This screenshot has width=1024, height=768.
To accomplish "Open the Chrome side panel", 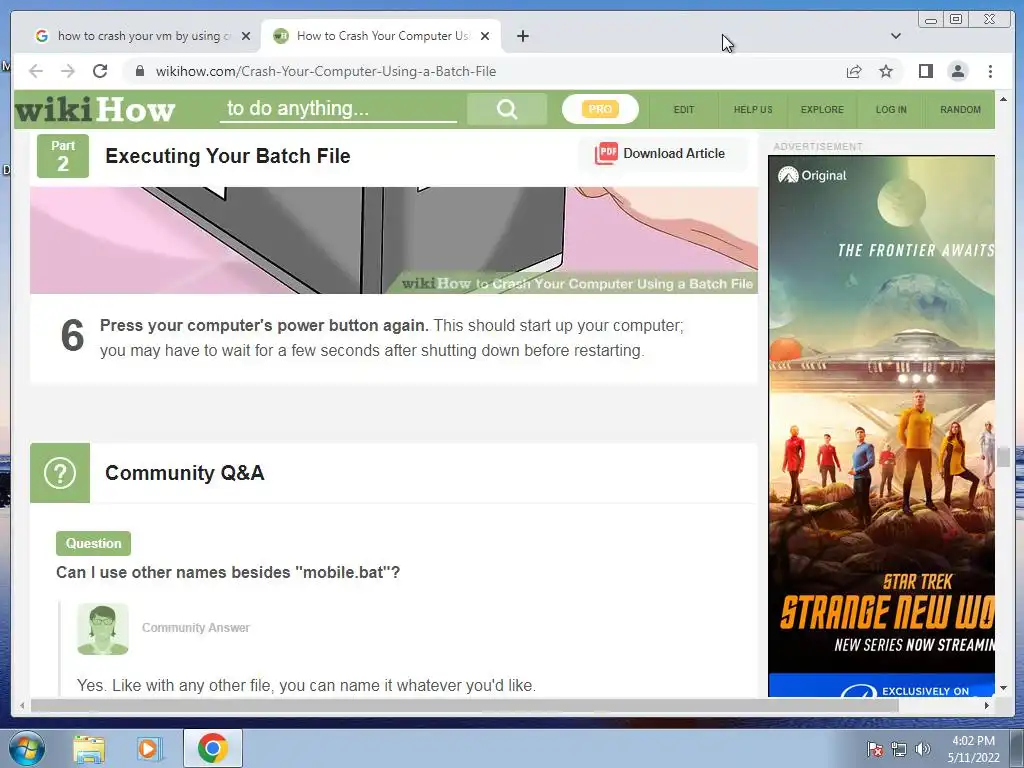I will (925, 71).
